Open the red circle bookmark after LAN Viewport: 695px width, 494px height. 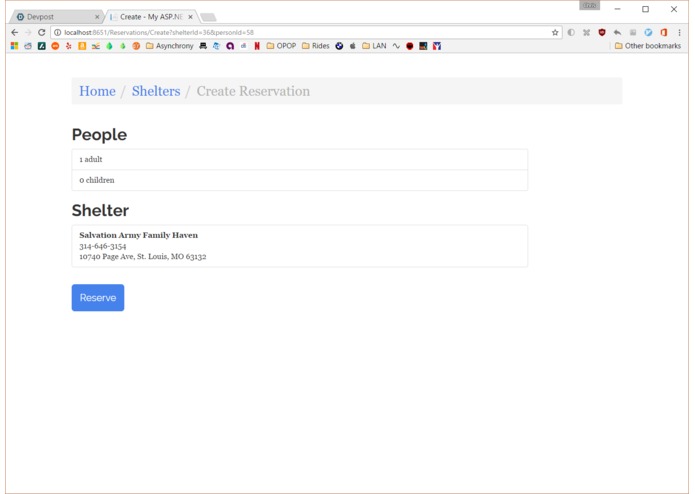(x=410, y=46)
